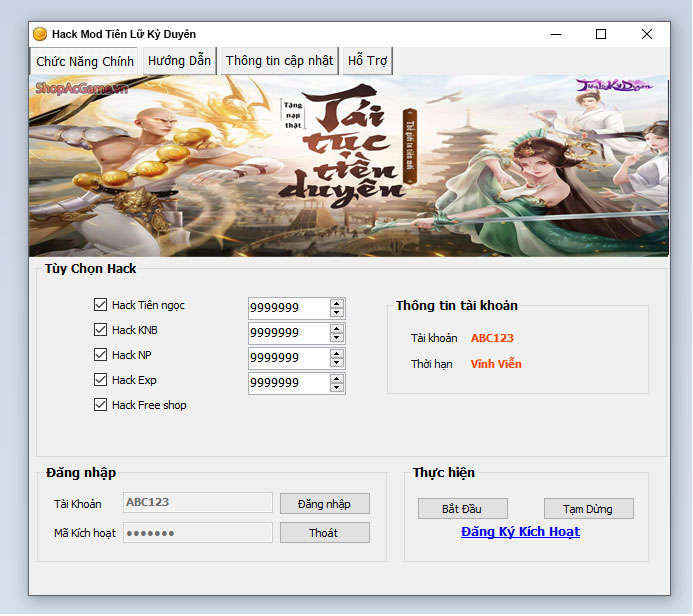
Task: Click the Mã Kích hoạt password field
Action: tap(198, 533)
